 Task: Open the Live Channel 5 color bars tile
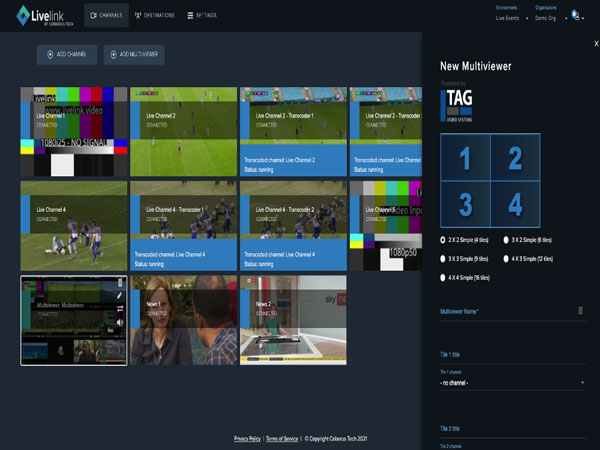386,226
